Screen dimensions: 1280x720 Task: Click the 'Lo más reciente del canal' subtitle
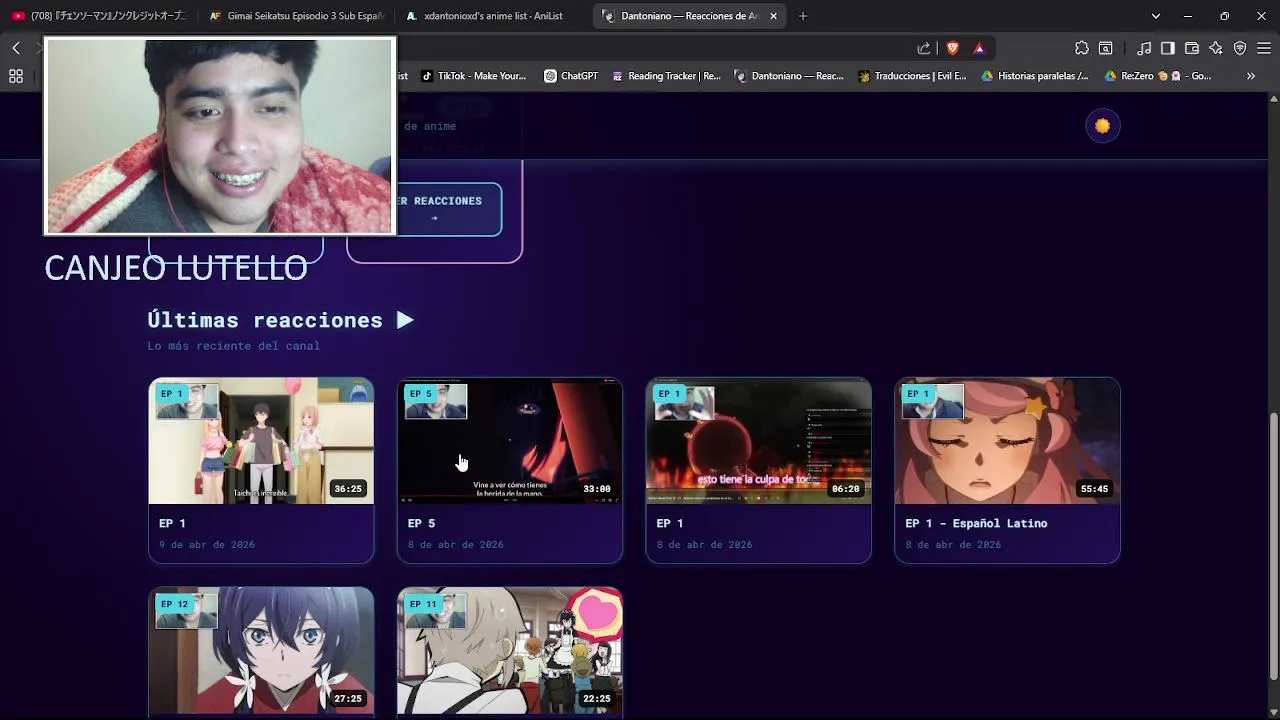[x=234, y=346]
